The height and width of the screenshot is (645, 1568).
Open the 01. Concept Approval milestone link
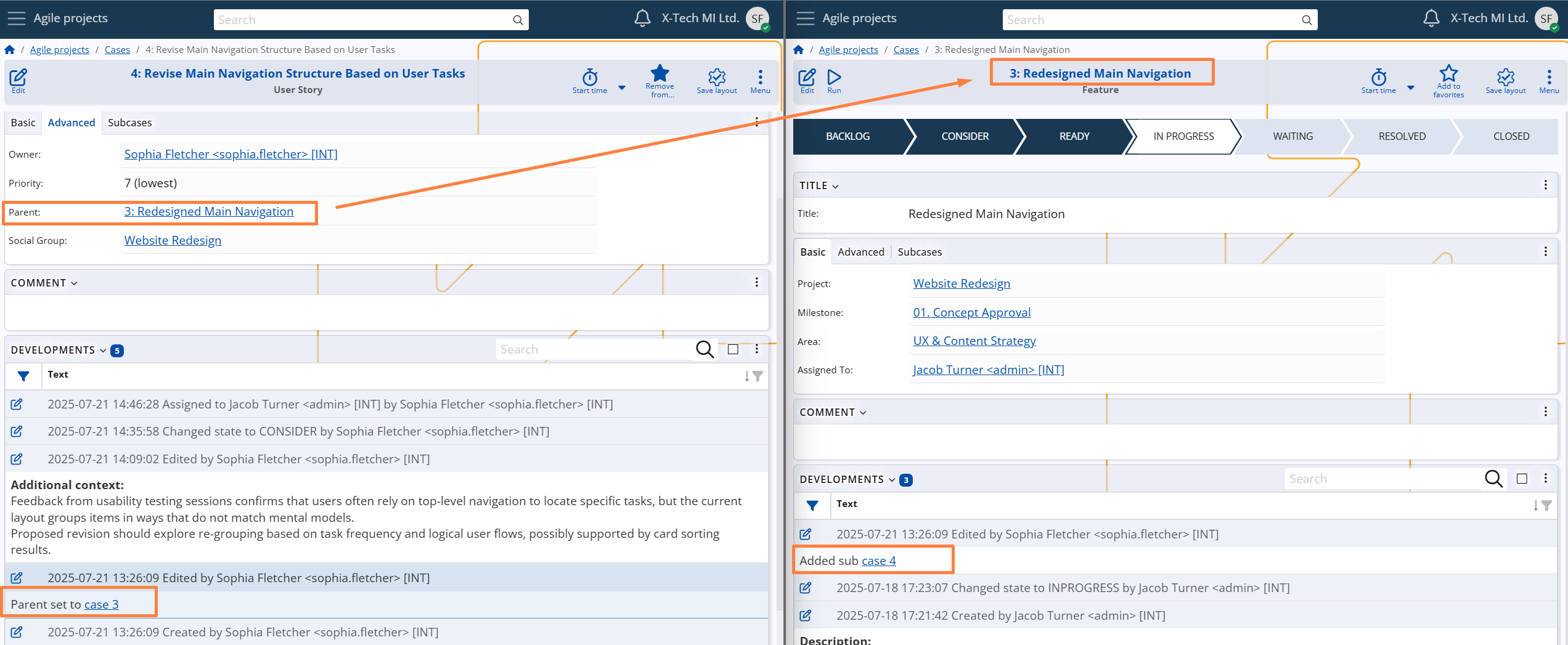[971, 312]
